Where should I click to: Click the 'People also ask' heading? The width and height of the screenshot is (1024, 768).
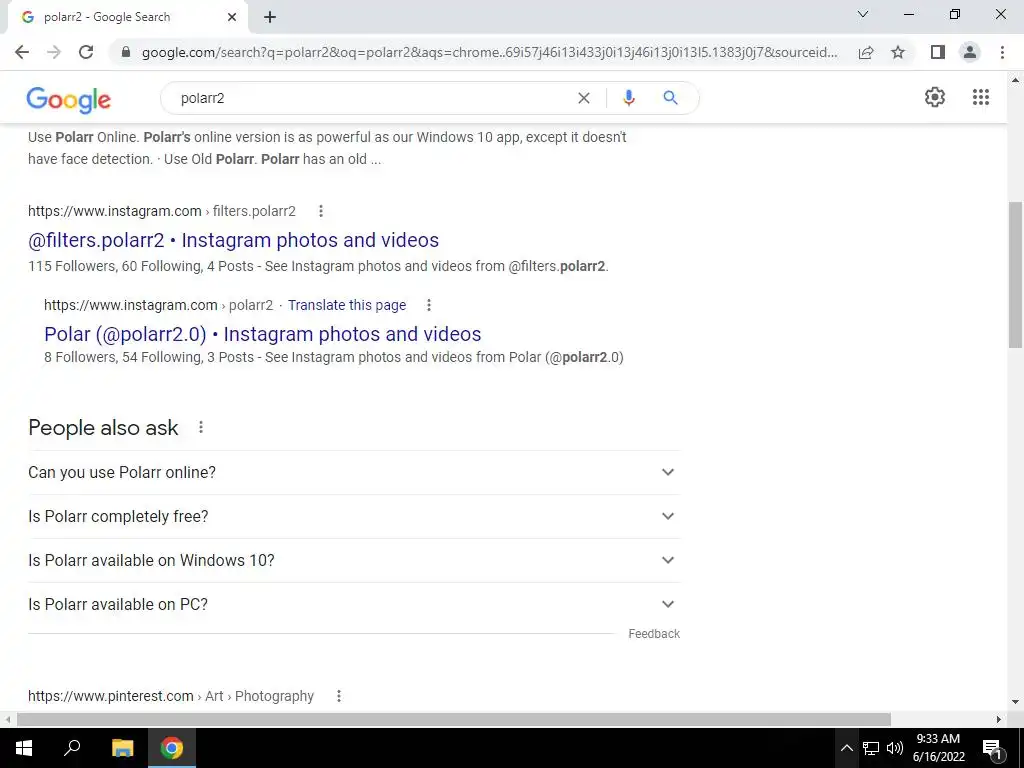[103, 427]
